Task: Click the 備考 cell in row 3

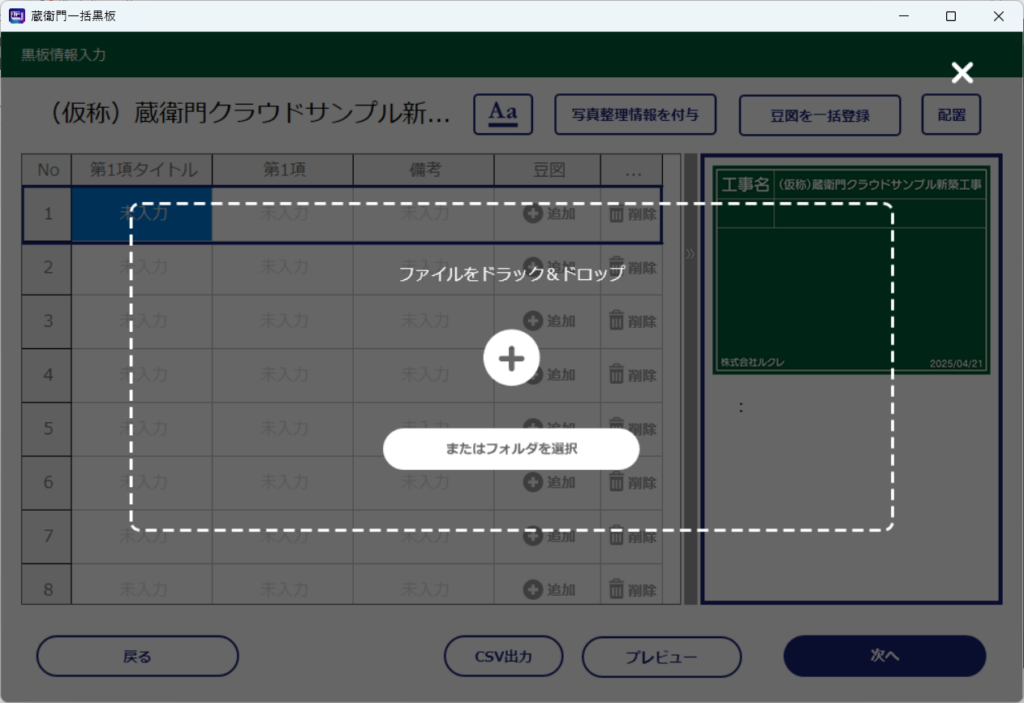Action: (424, 321)
